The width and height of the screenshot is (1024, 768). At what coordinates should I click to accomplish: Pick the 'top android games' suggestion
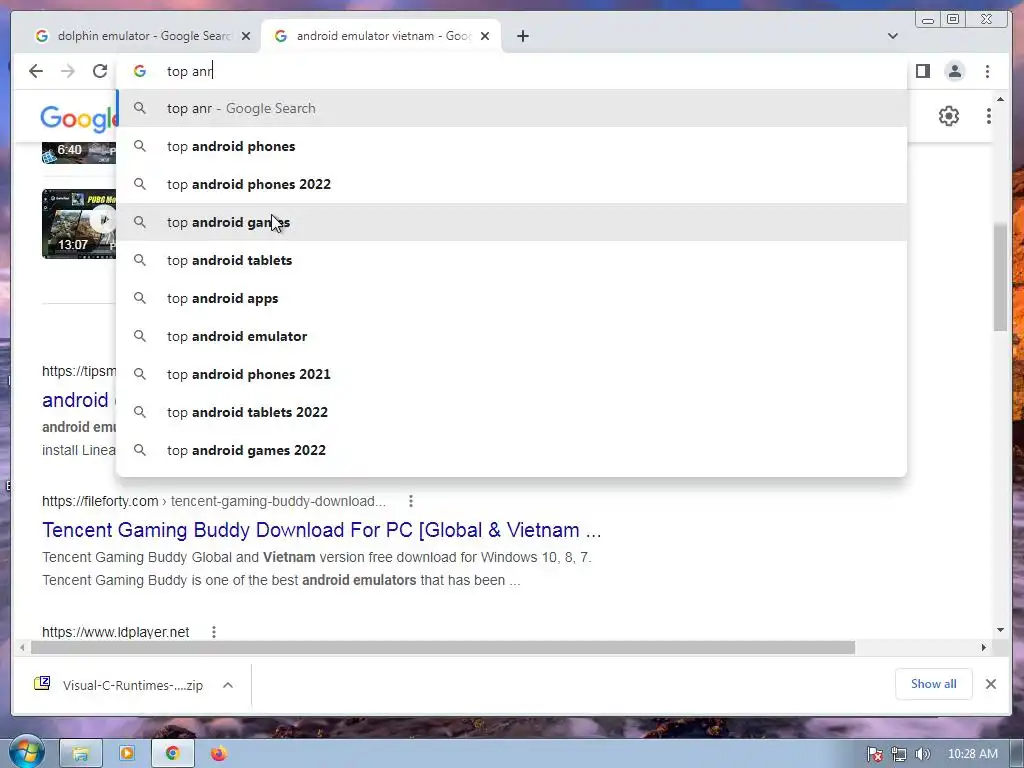(511, 222)
